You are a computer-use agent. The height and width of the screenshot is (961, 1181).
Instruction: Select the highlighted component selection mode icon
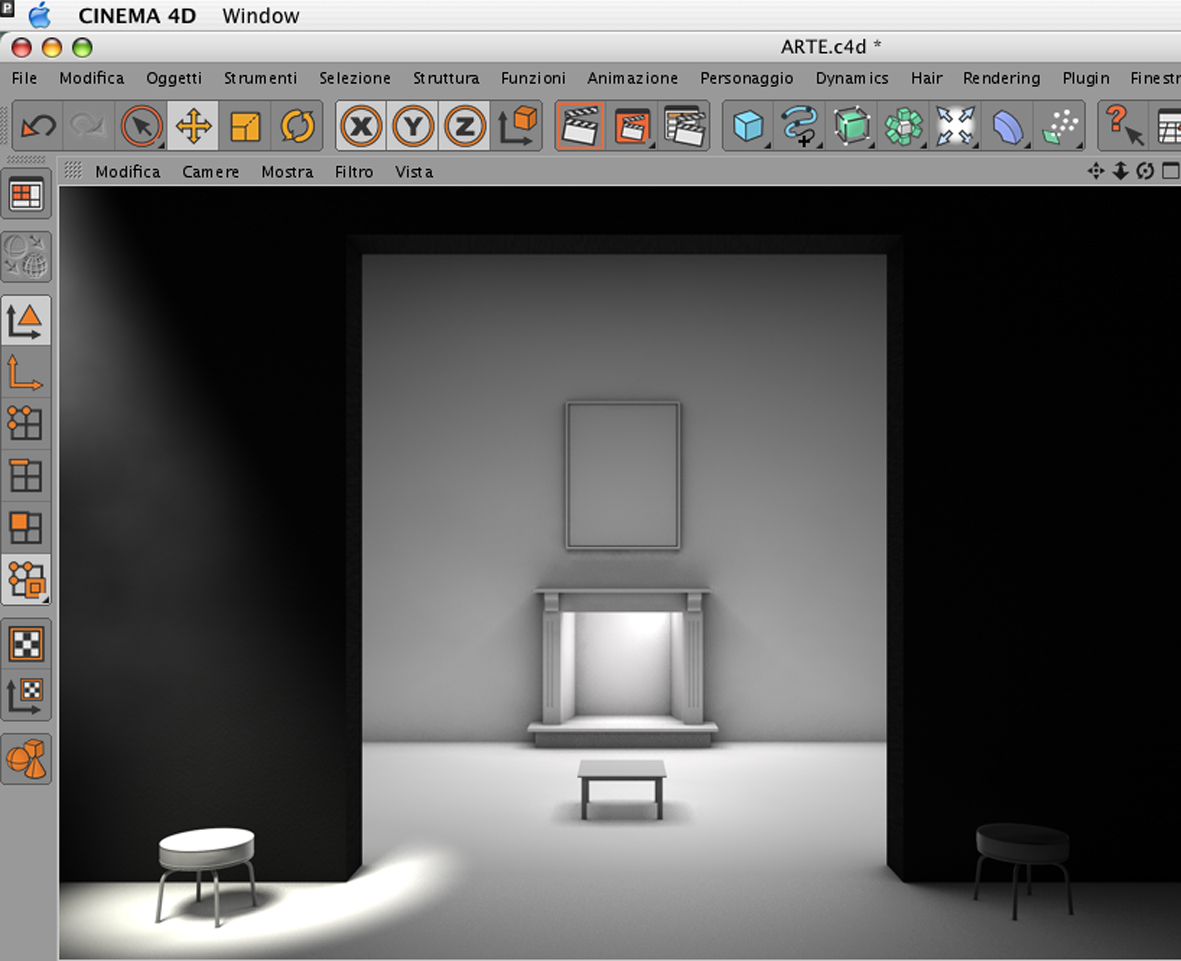click(26, 580)
